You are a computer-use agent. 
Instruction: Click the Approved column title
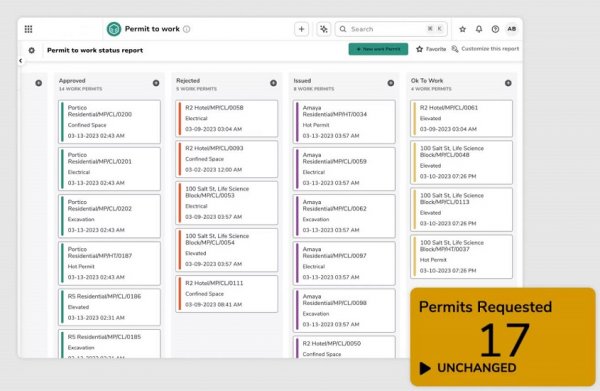point(72,81)
